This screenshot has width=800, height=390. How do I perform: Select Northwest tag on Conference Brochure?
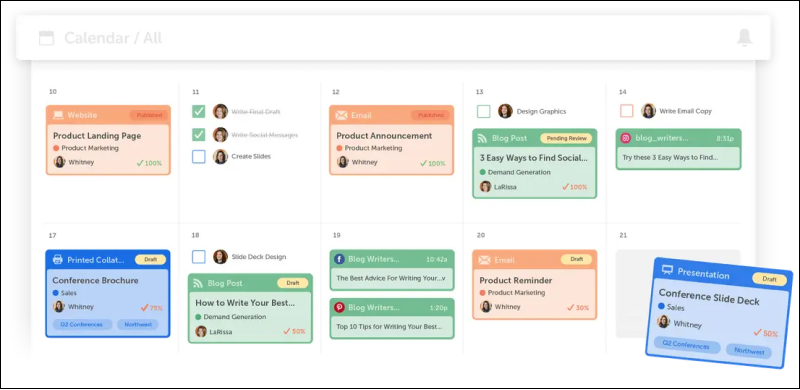click(138, 325)
